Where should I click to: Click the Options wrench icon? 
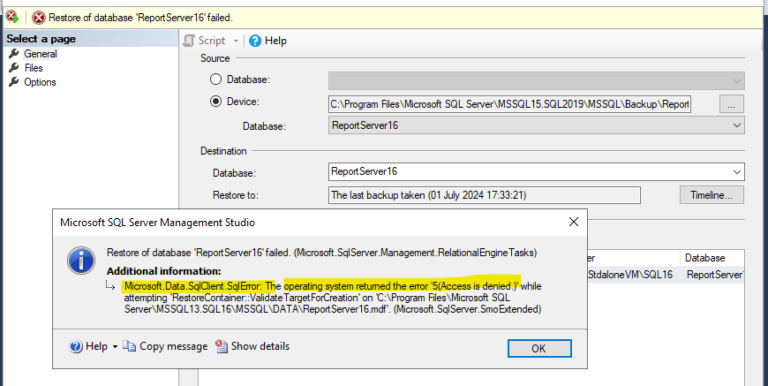[14, 82]
